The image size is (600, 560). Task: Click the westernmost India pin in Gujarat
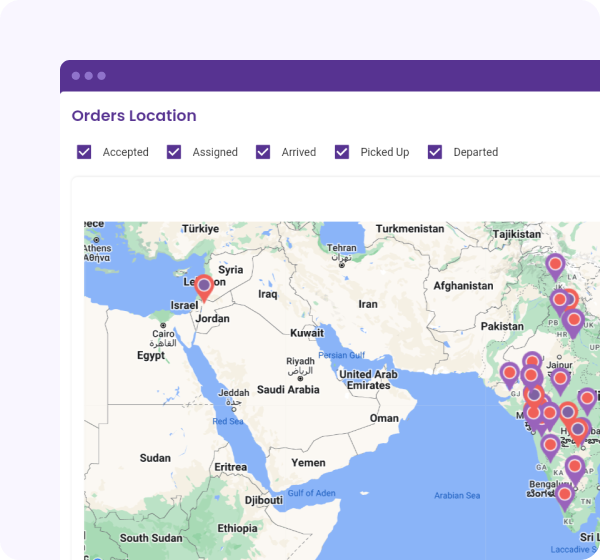(510, 374)
